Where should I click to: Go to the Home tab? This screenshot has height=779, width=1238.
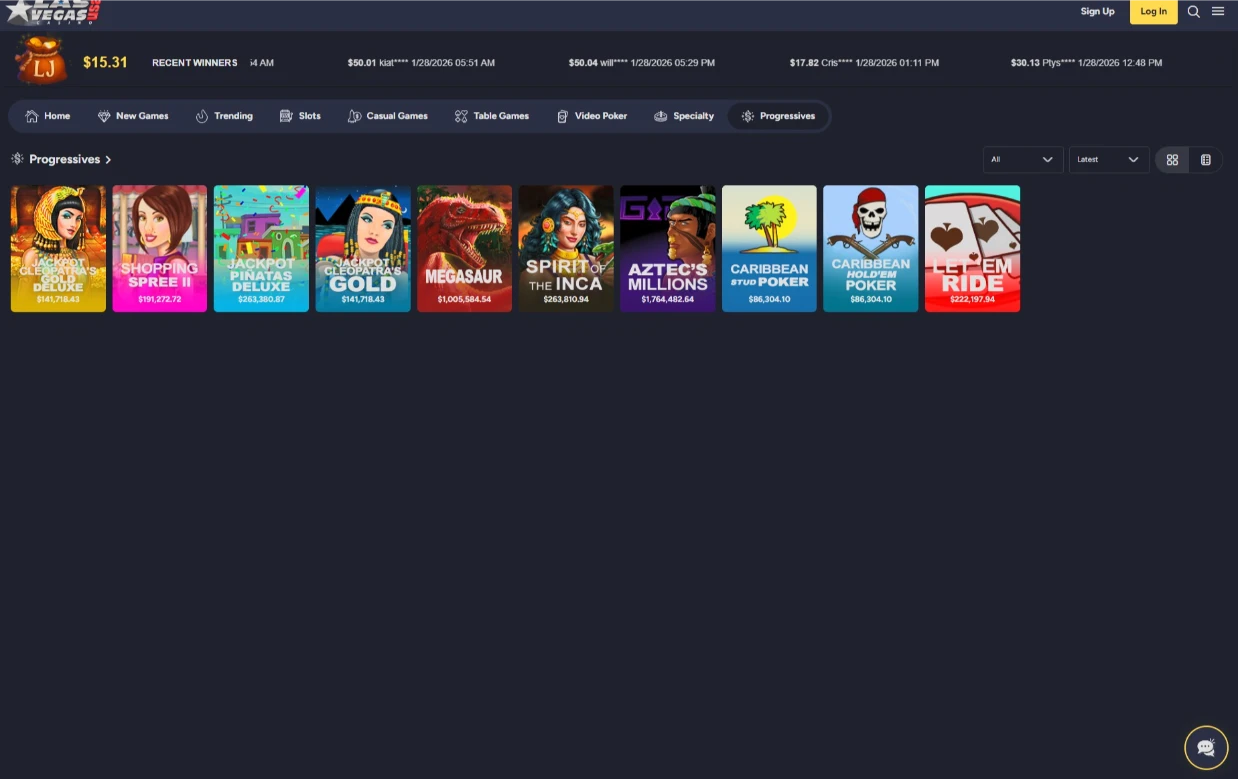pyautogui.click(x=47, y=116)
